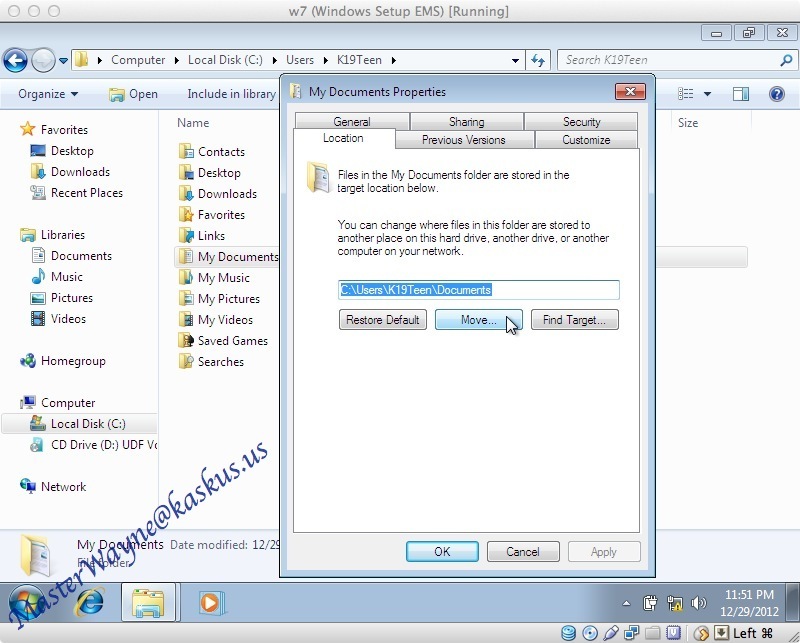Click the folder path text field
This screenshot has width=800, height=643.
(x=479, y=290)
